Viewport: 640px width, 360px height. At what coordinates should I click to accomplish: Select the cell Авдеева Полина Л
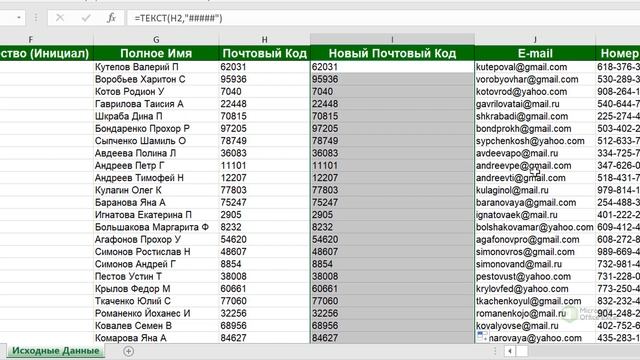click(x=156, y=153)
